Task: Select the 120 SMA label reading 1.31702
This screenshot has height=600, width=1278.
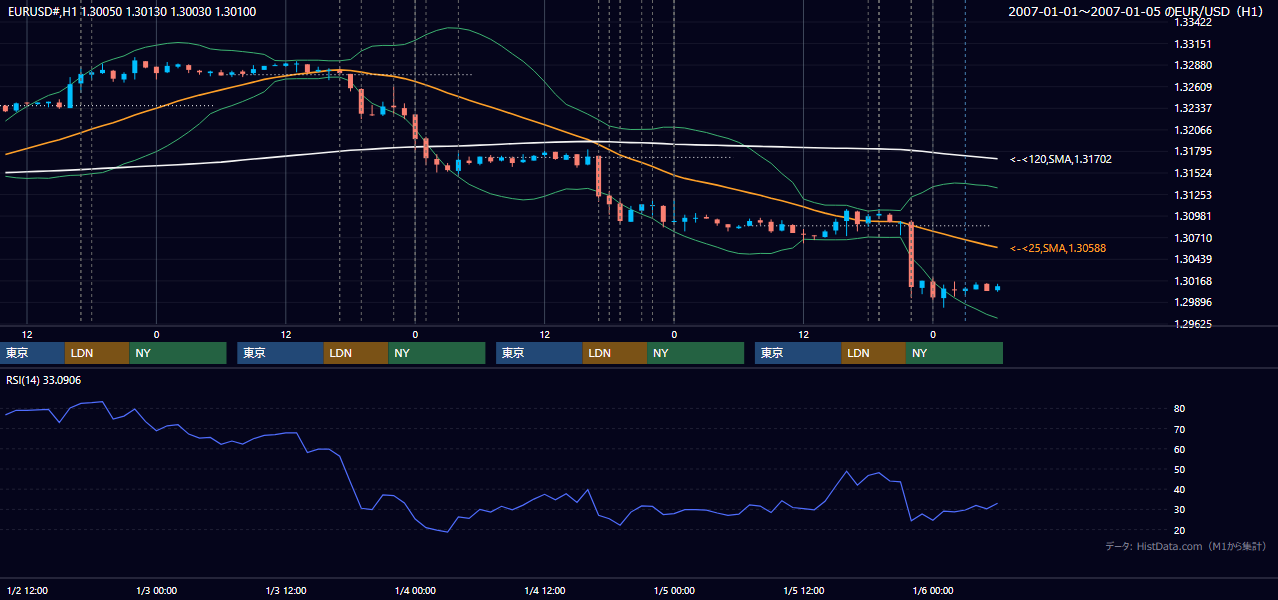Action: (x=1061, y=159)
